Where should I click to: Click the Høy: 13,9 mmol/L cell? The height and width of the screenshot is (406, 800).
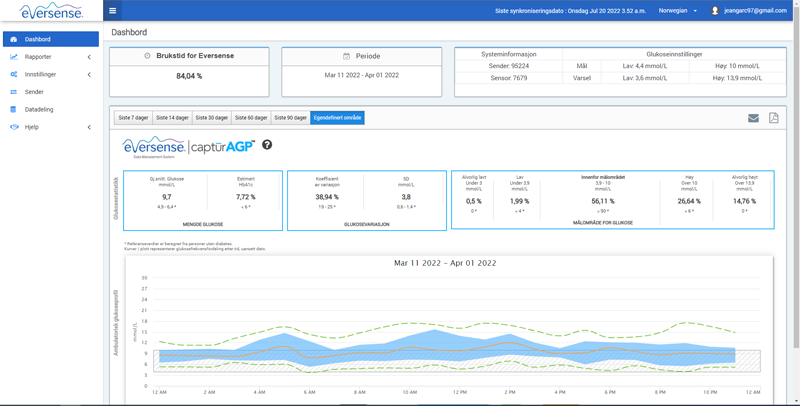coord(737,78)
